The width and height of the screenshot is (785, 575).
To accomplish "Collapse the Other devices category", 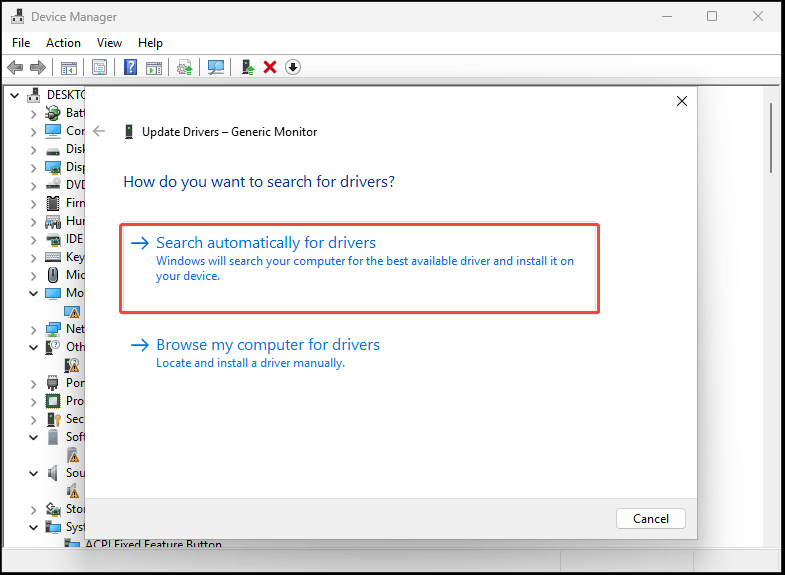I will pos(33,347).
